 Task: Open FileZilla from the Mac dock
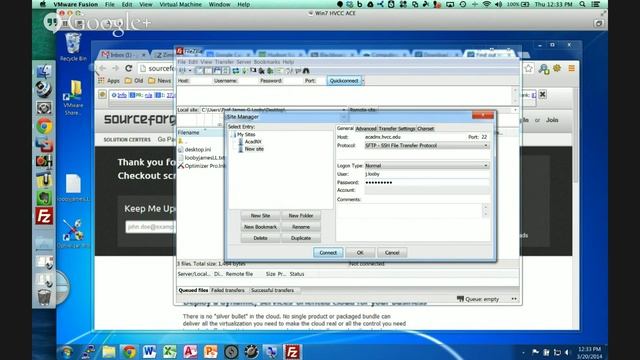(44, 216)
